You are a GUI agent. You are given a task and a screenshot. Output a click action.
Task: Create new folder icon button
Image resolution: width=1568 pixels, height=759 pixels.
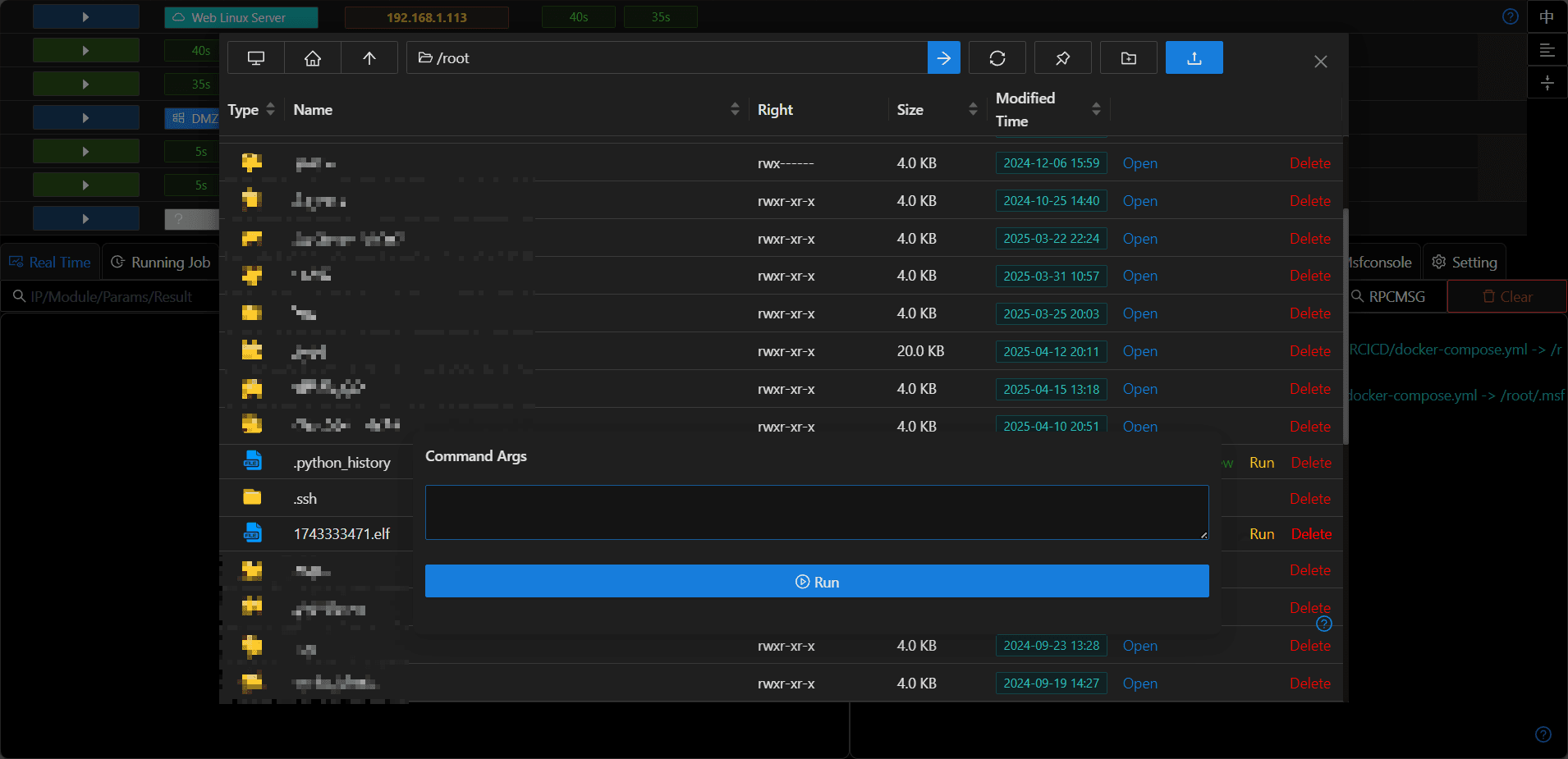[x=1129, y=58]
